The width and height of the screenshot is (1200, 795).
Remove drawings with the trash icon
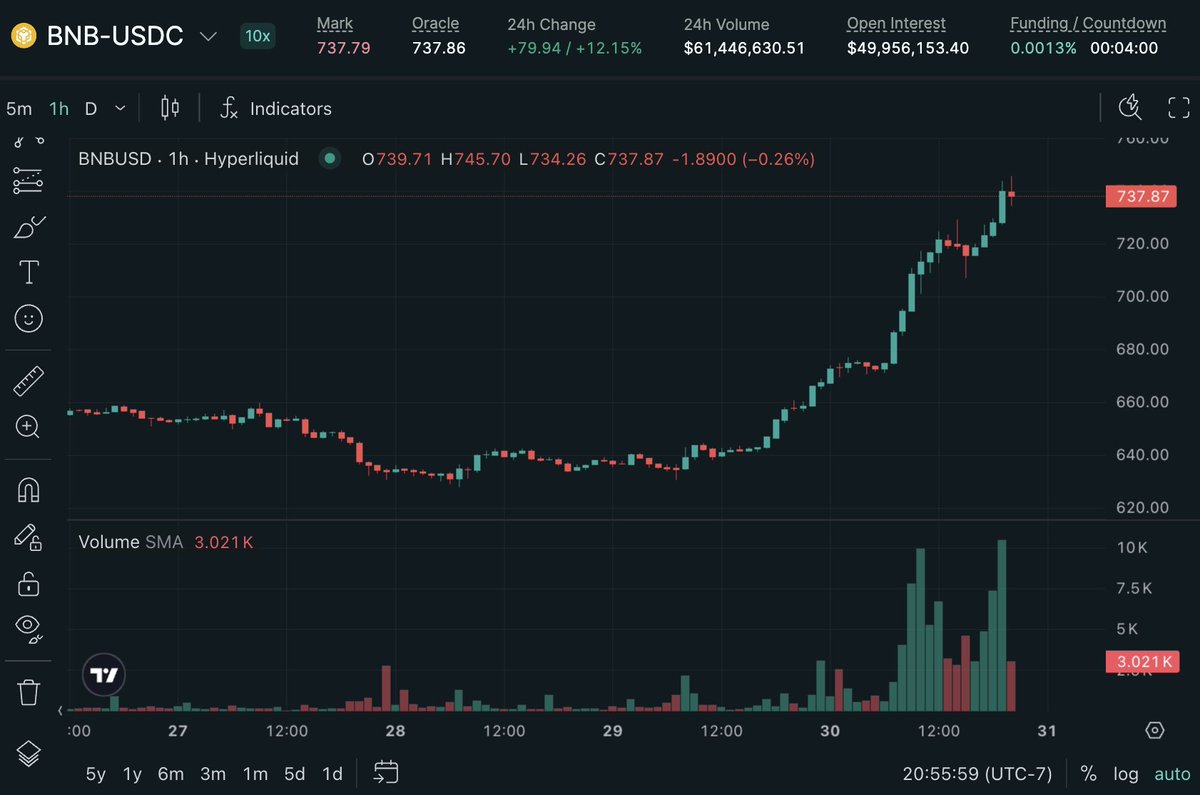click(x=29, y=691)
